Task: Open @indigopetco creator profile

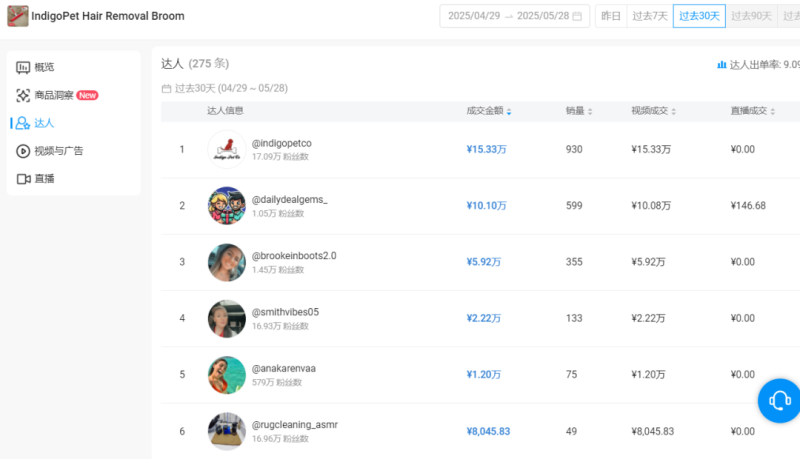Action: click(x=281, y=144)
